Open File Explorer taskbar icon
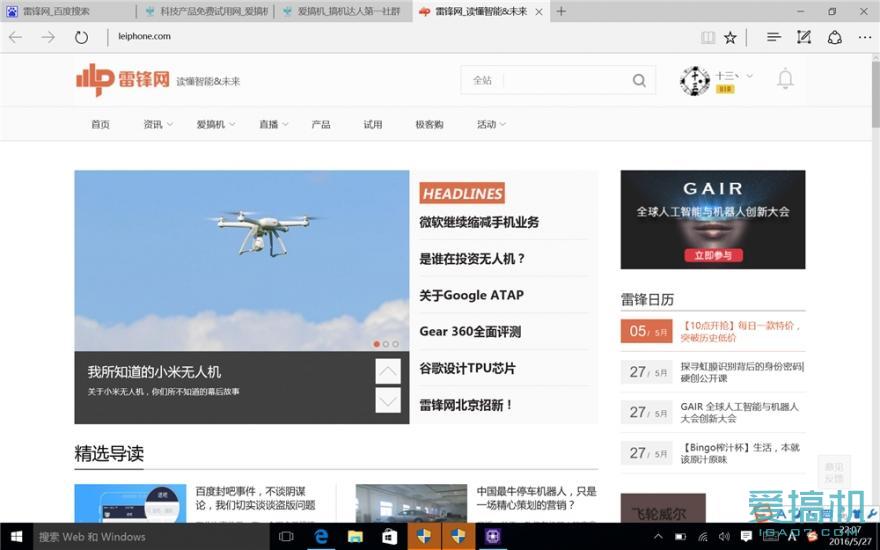The height and width of the screenshot is (550, 880). coord(355,537)
